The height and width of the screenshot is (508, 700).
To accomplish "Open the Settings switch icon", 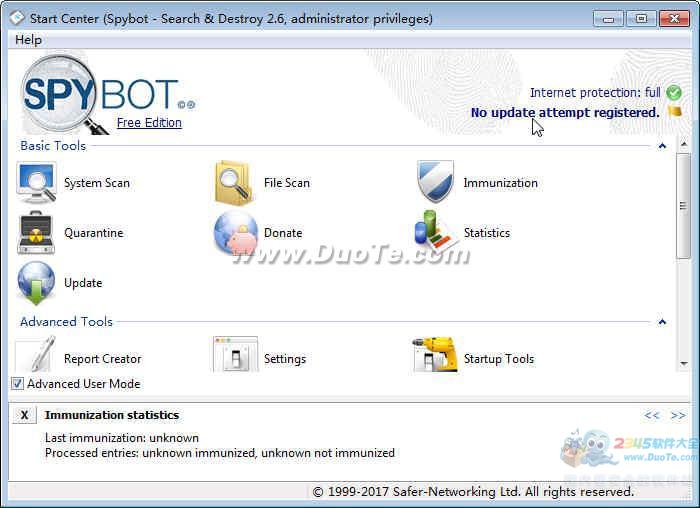I will coord(236,355).
